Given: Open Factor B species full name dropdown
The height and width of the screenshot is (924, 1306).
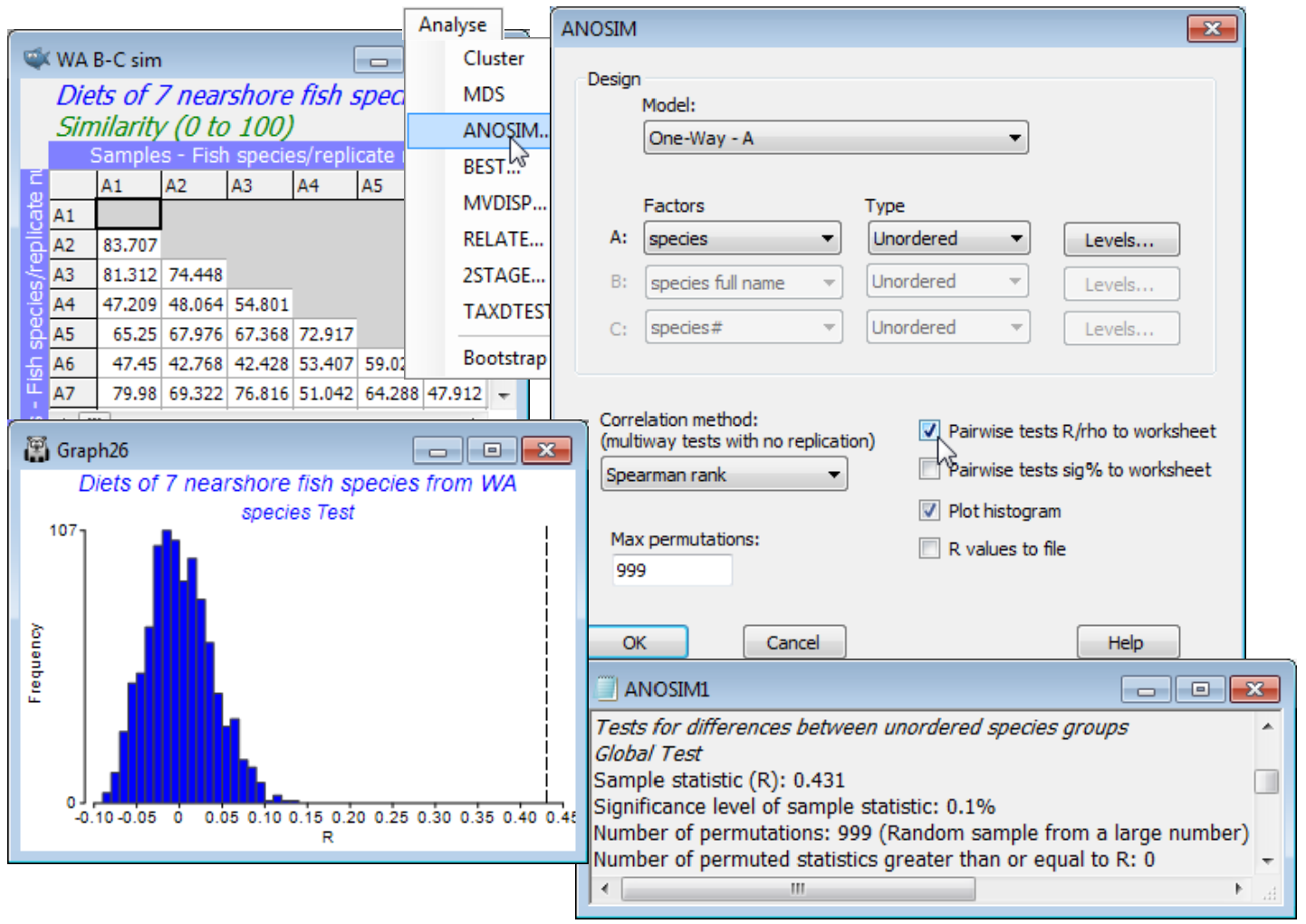Looking at the screenshot, I should [743, 283].
